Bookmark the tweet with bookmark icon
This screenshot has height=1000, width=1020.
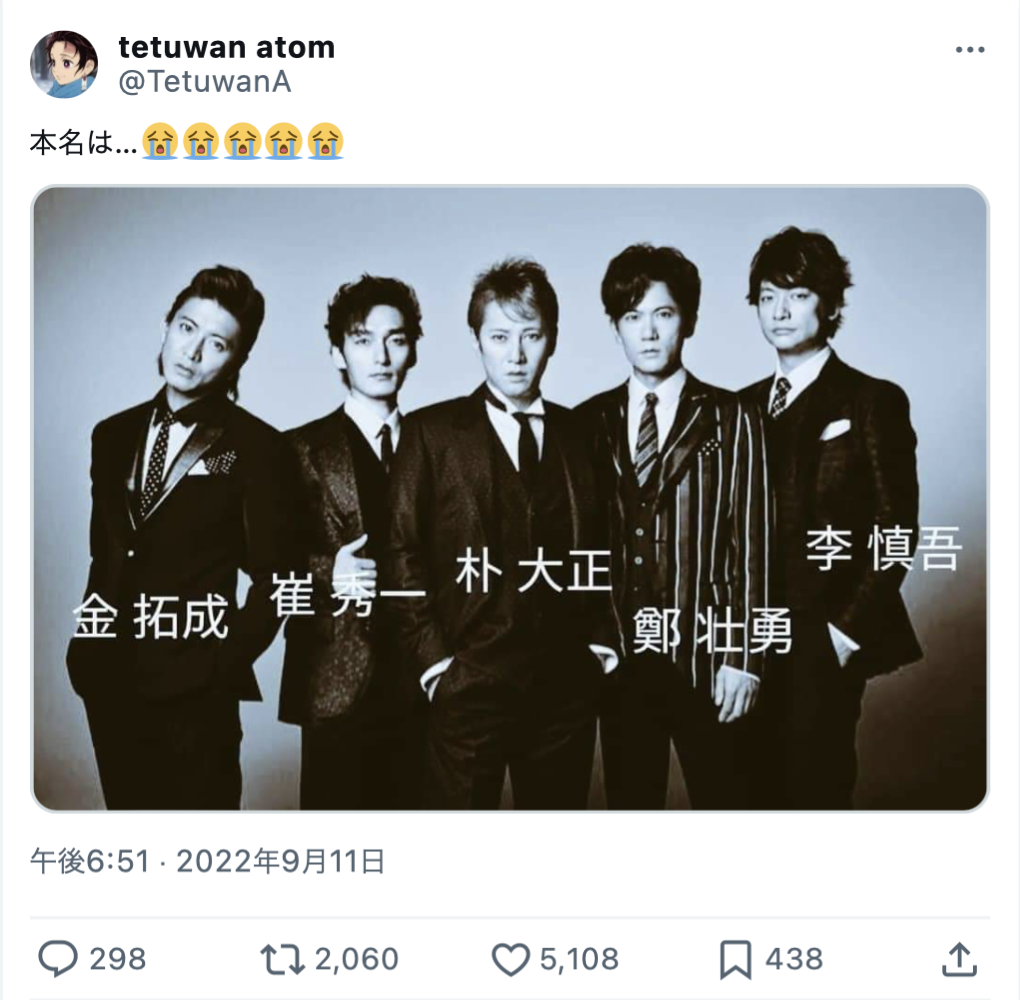pyautogui.click(x=736, y=960)
